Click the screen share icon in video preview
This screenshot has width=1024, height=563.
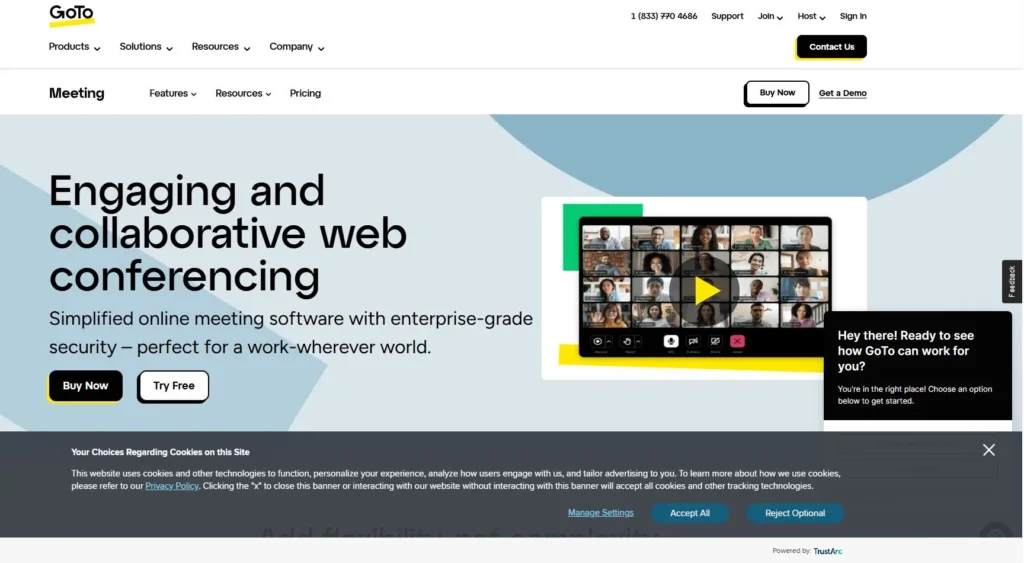pyautogui.click(x=715, y=342)
